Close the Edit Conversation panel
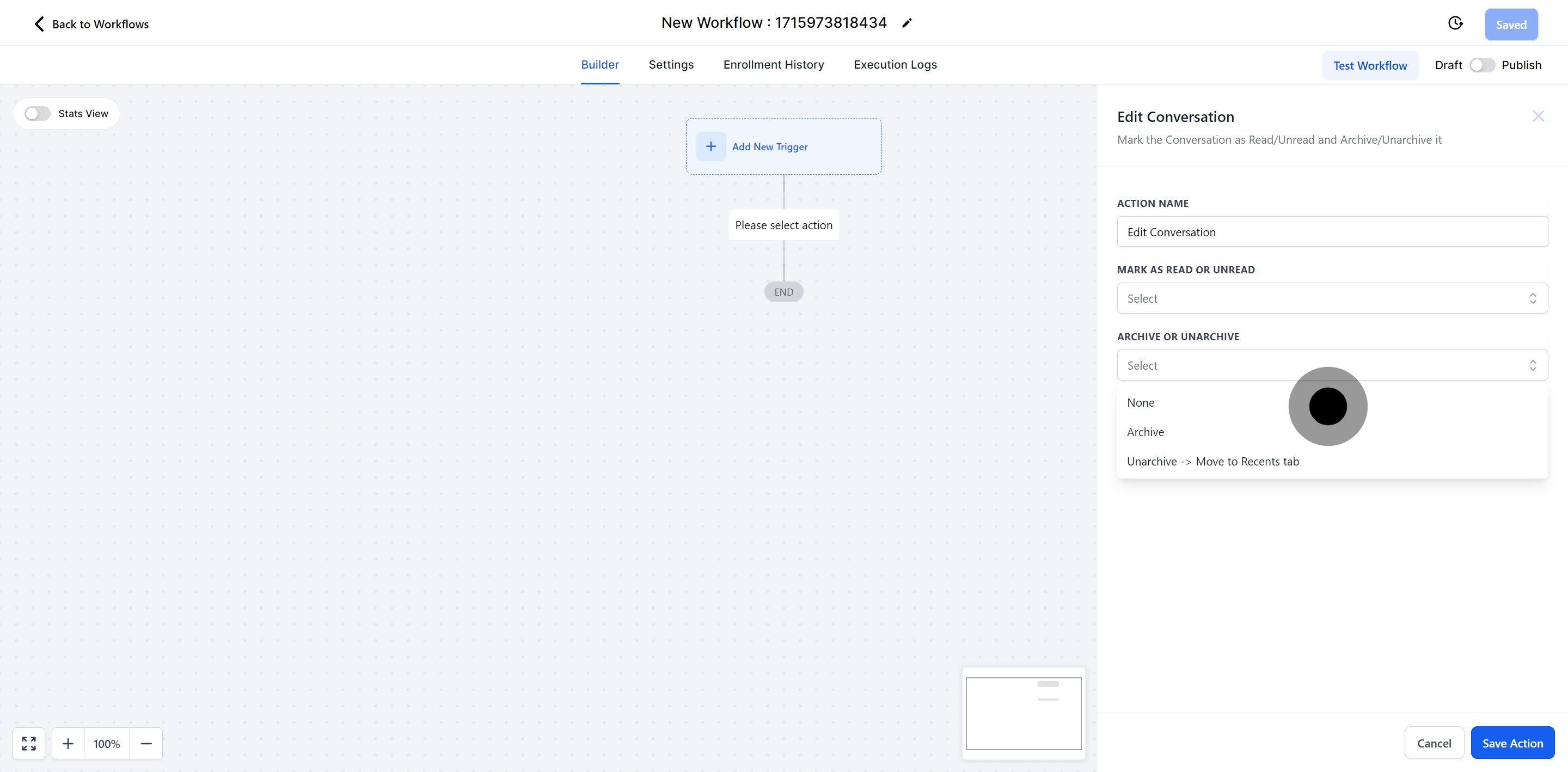 (1538, 117)
